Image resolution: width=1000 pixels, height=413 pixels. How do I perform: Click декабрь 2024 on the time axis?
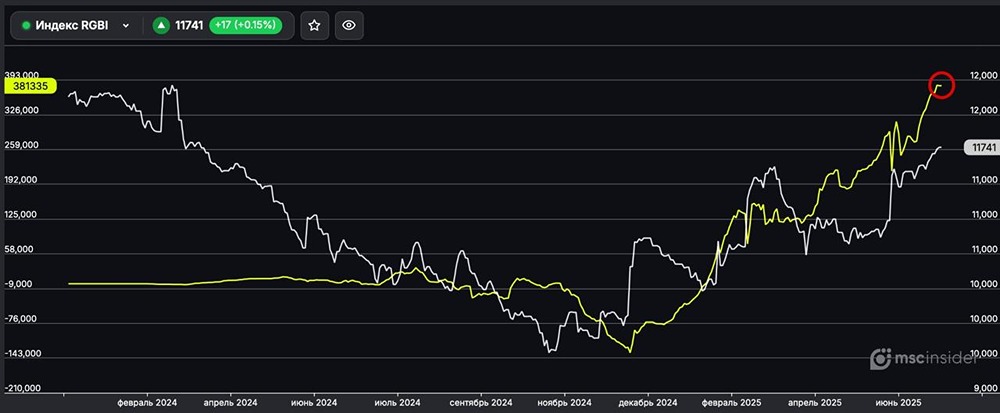(649, 402)
